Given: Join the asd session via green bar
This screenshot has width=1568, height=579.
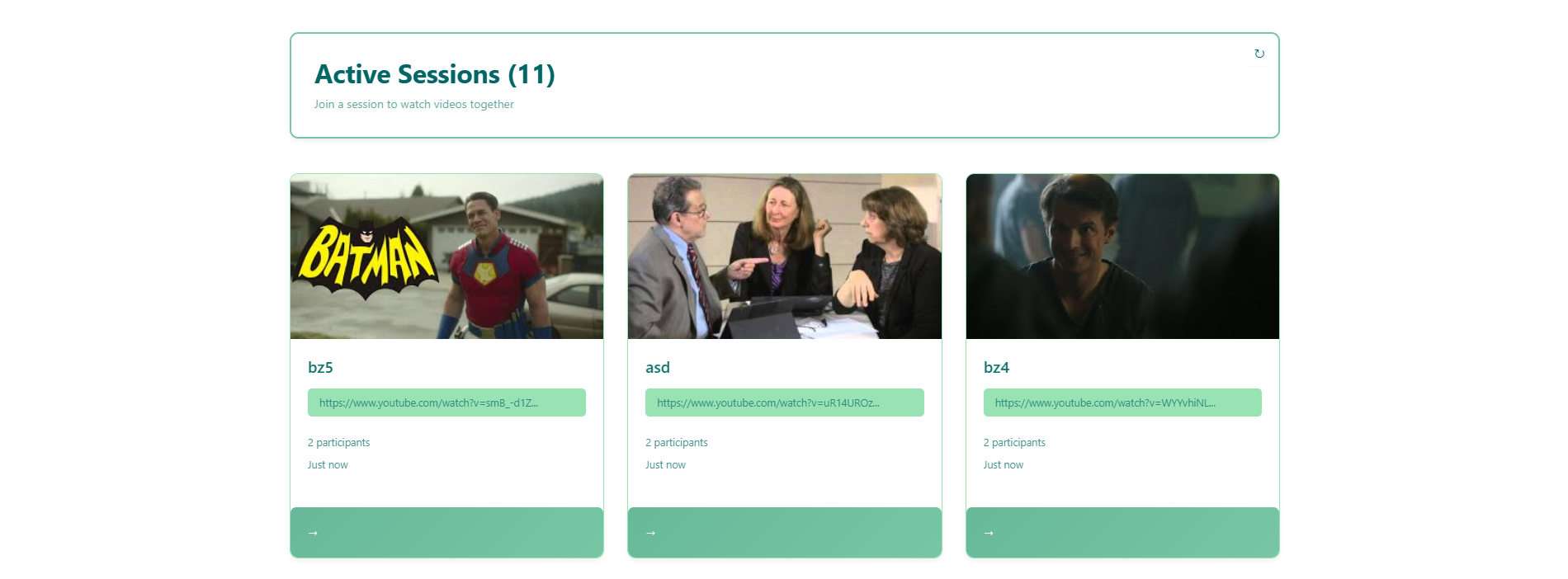Looking at the screenshot, I should (x=785, y=533).
